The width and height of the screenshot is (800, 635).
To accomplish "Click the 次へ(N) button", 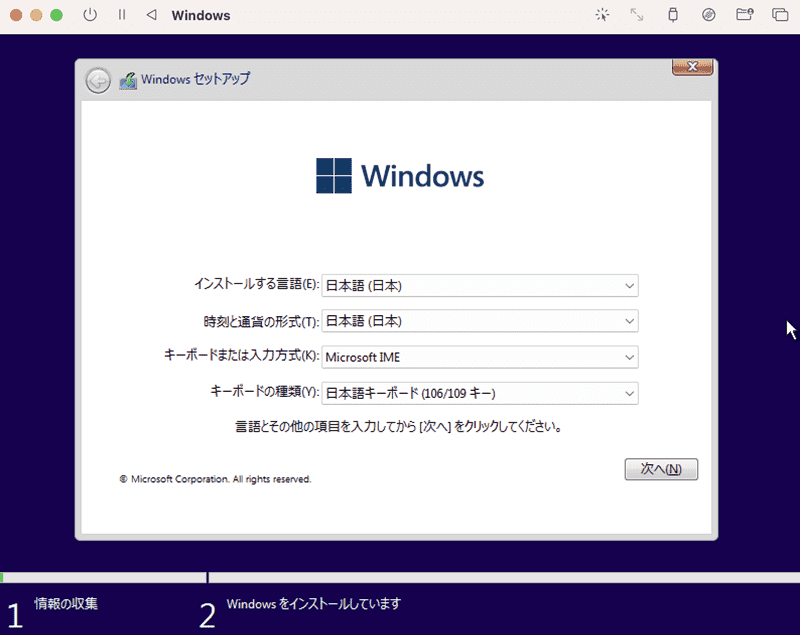I will [x=661, y=469].
